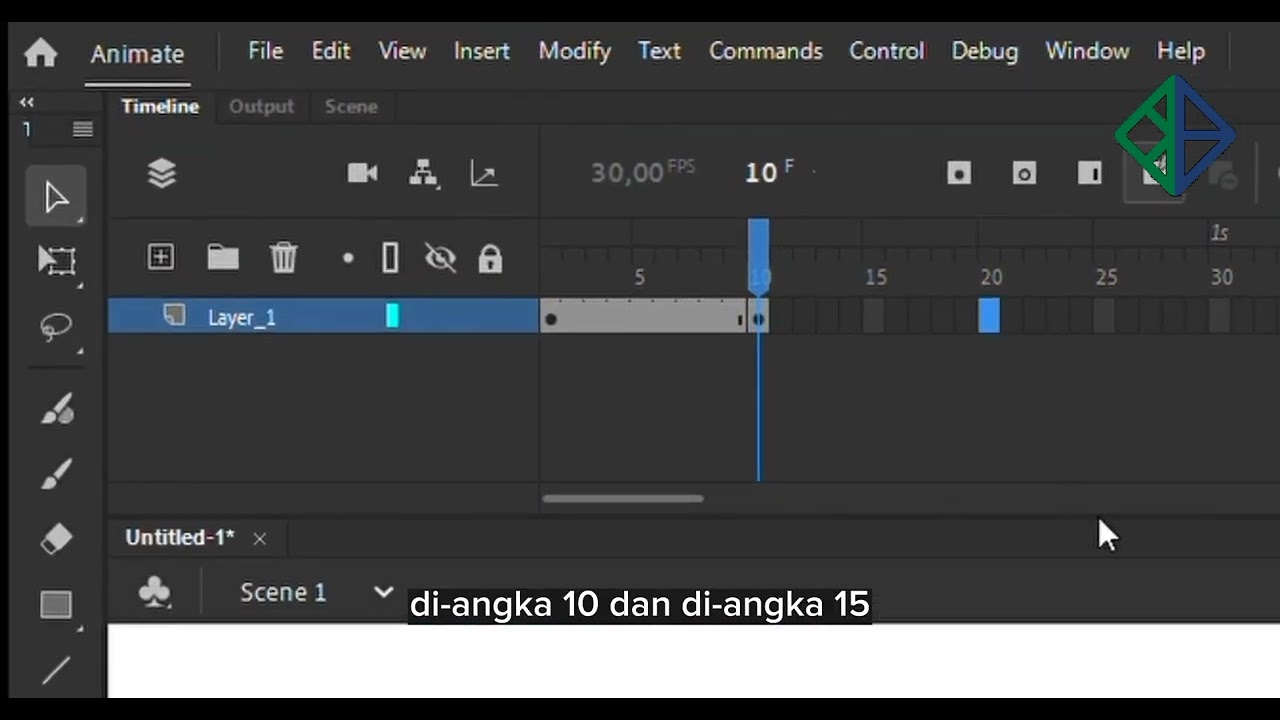1280x720 pixels.
Task: Open the Control menu
Action: (x=887, y=51)
